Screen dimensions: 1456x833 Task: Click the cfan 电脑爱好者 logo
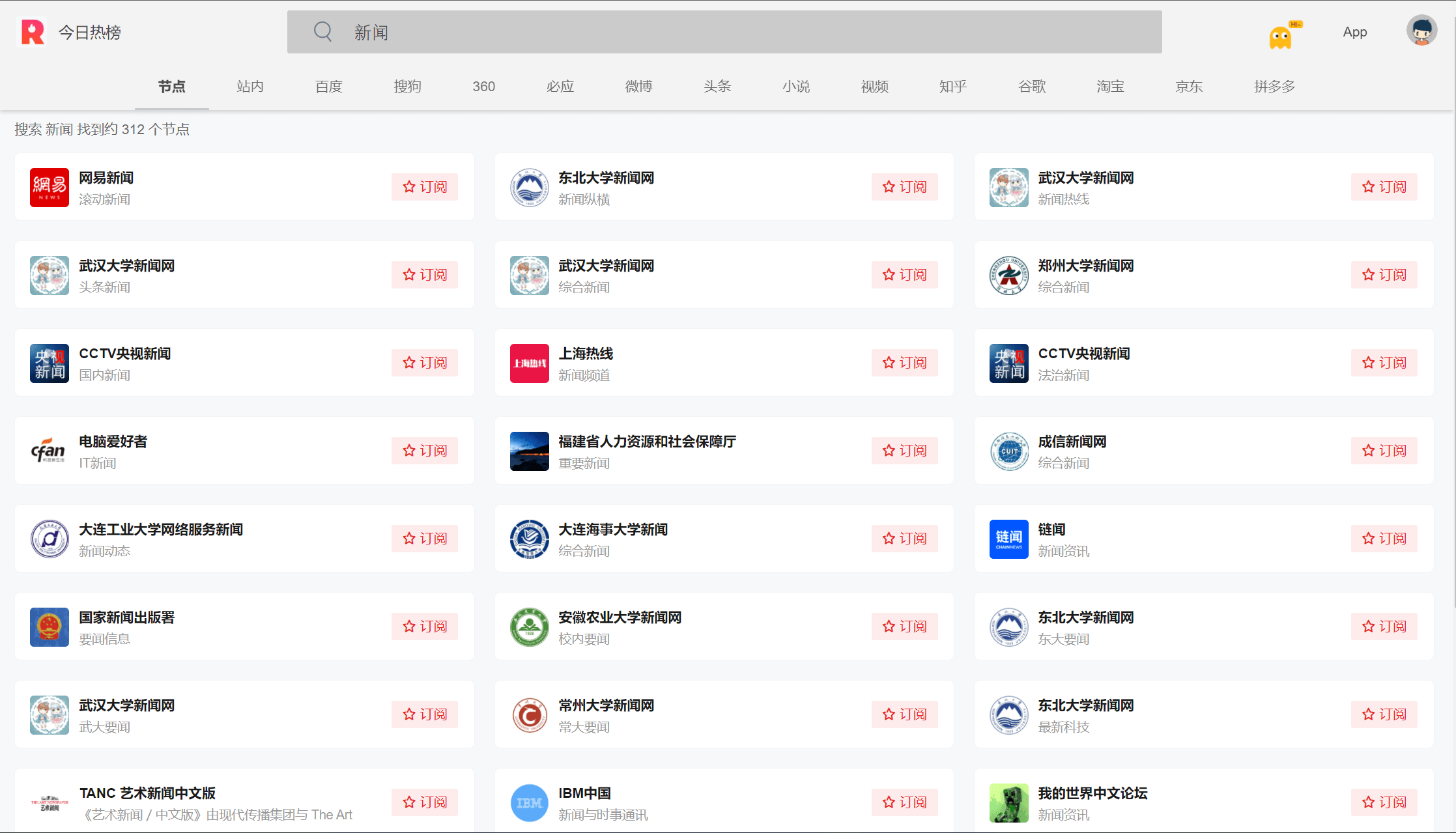coord(50,451)
